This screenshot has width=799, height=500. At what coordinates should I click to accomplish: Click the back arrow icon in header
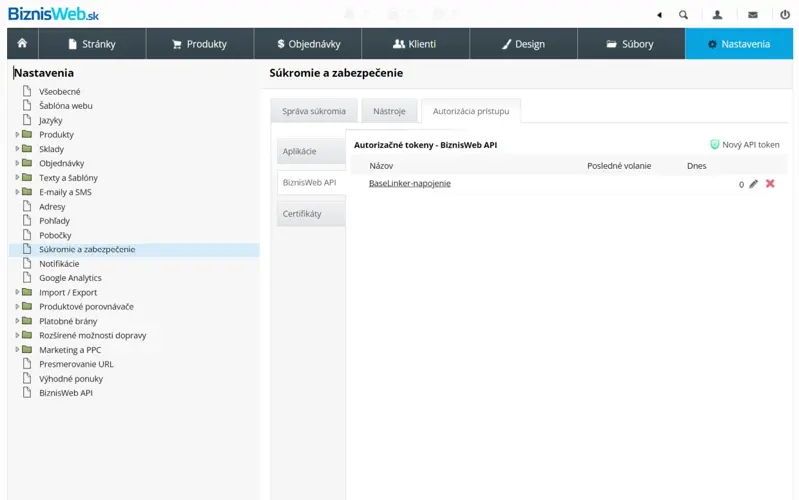(659, 15)
